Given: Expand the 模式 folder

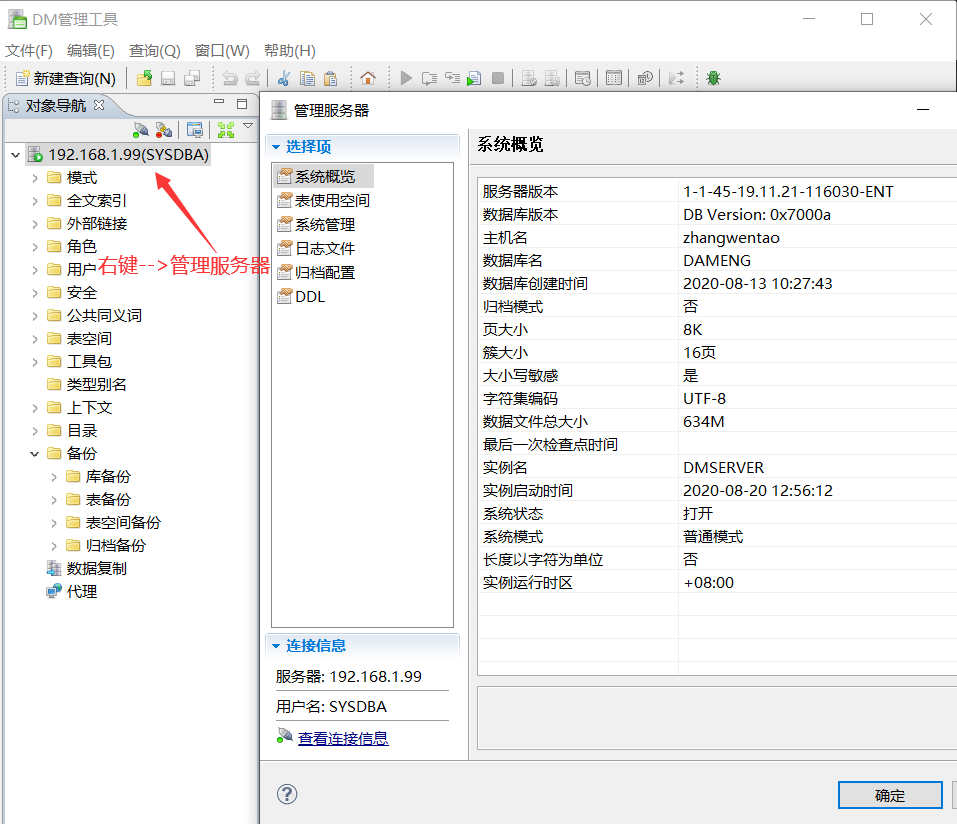Looking at the screenshot, I should tap(35, 178).
